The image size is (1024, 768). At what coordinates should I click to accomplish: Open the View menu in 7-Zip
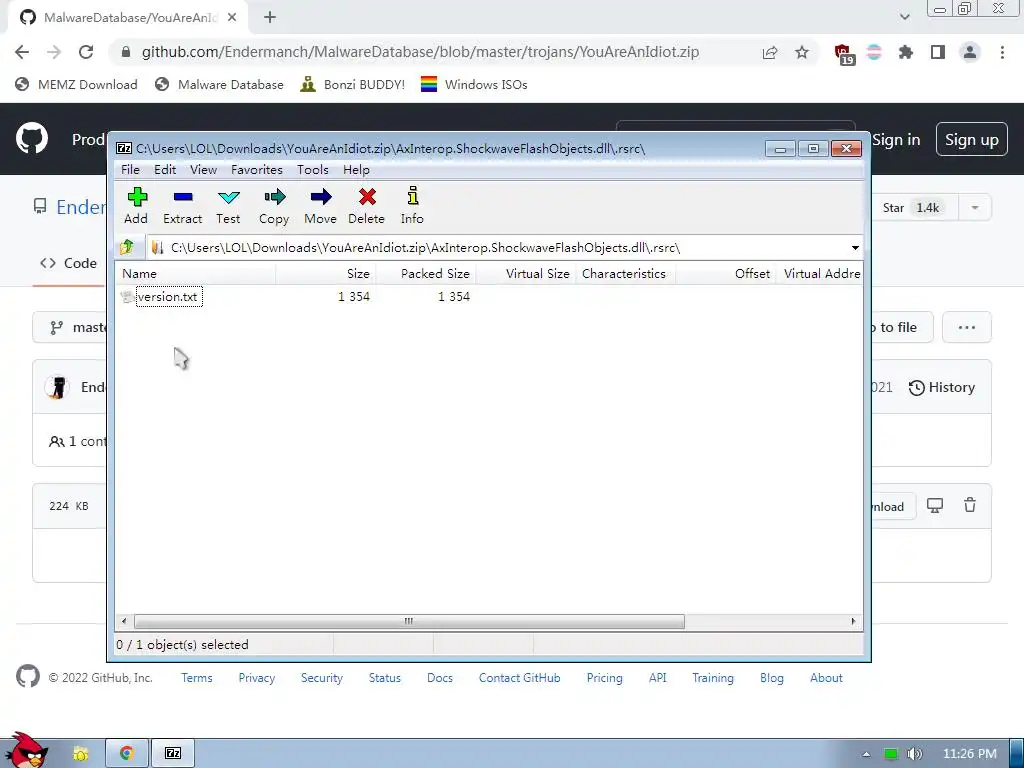203,170
